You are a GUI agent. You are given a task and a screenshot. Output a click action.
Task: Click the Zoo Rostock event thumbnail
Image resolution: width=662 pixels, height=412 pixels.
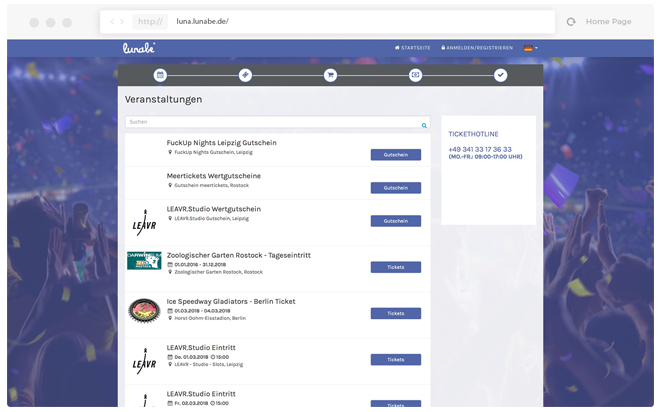click(x=144, y=260)
